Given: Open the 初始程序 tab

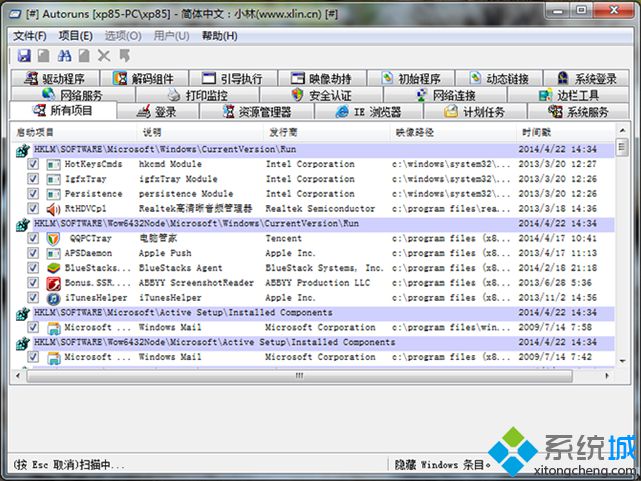Looking at the screenshot, I should click(411, 78).
